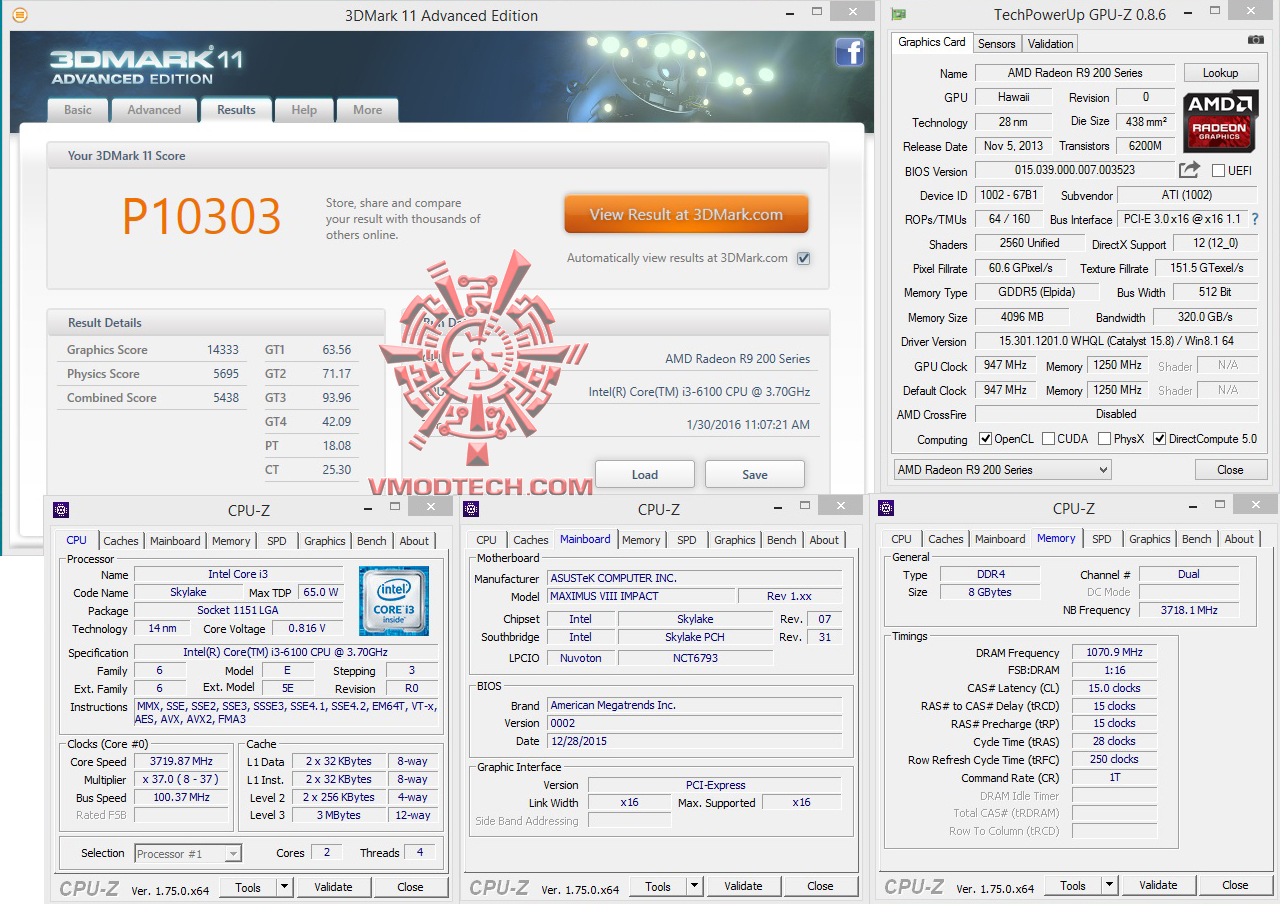Click the NB Frequency value field
Screen dimensions: 1280x904
coord(1188,610)
